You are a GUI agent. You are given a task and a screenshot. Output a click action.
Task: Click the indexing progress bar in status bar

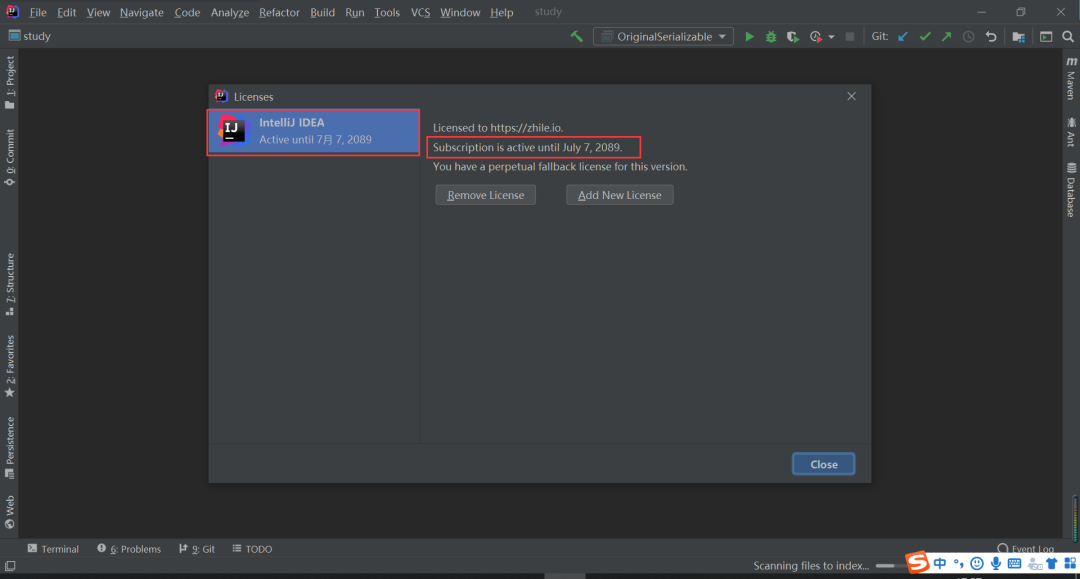coord(890,566)
